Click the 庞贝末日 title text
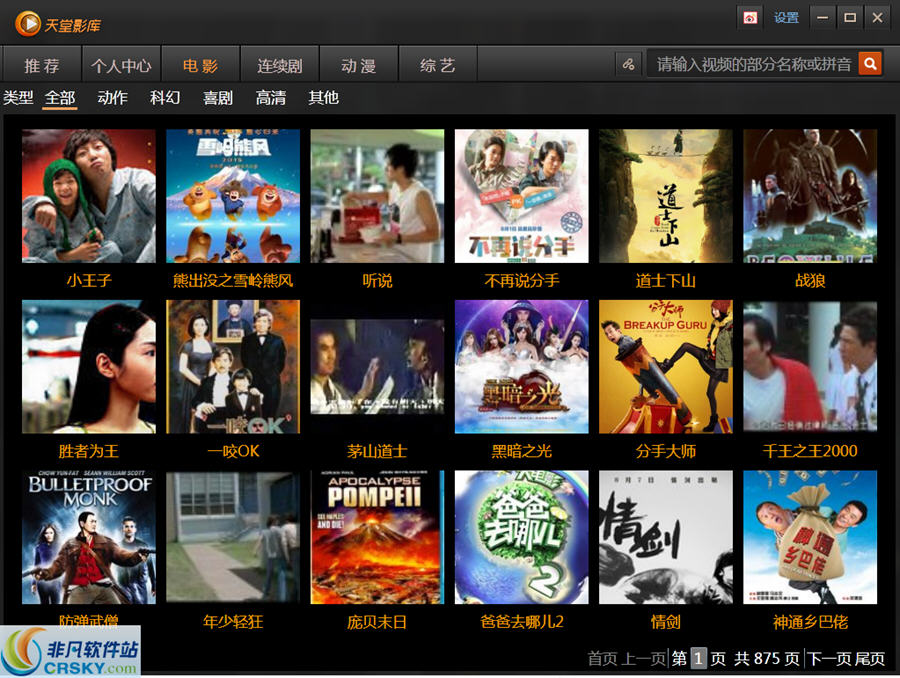The width and height of the screenshot is (900, 678). click(x=377, y=622)
